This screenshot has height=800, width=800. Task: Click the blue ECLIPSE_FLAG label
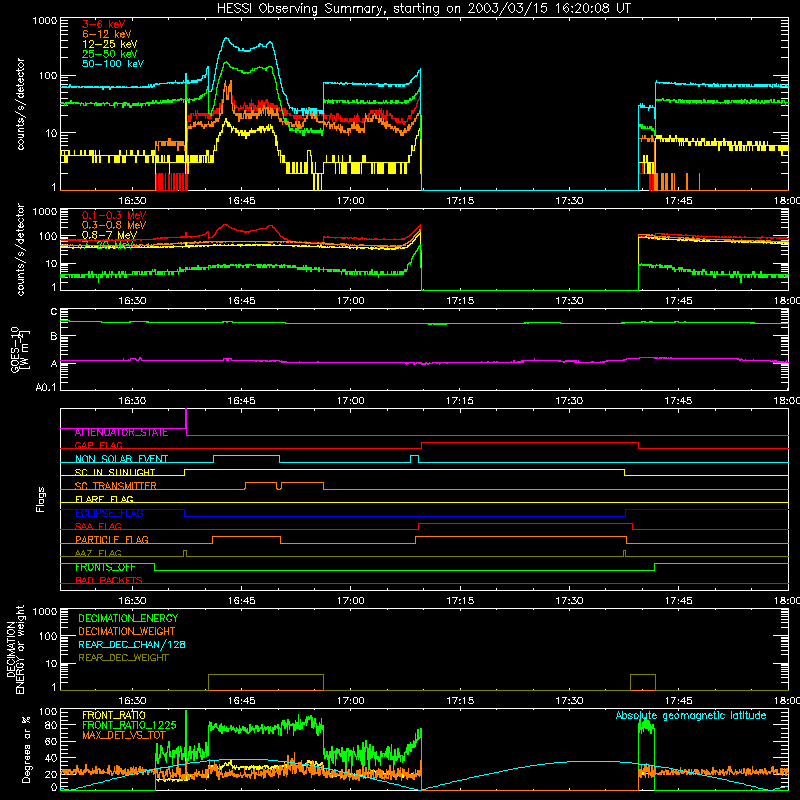pyautogui.click(x=109, y=513)
